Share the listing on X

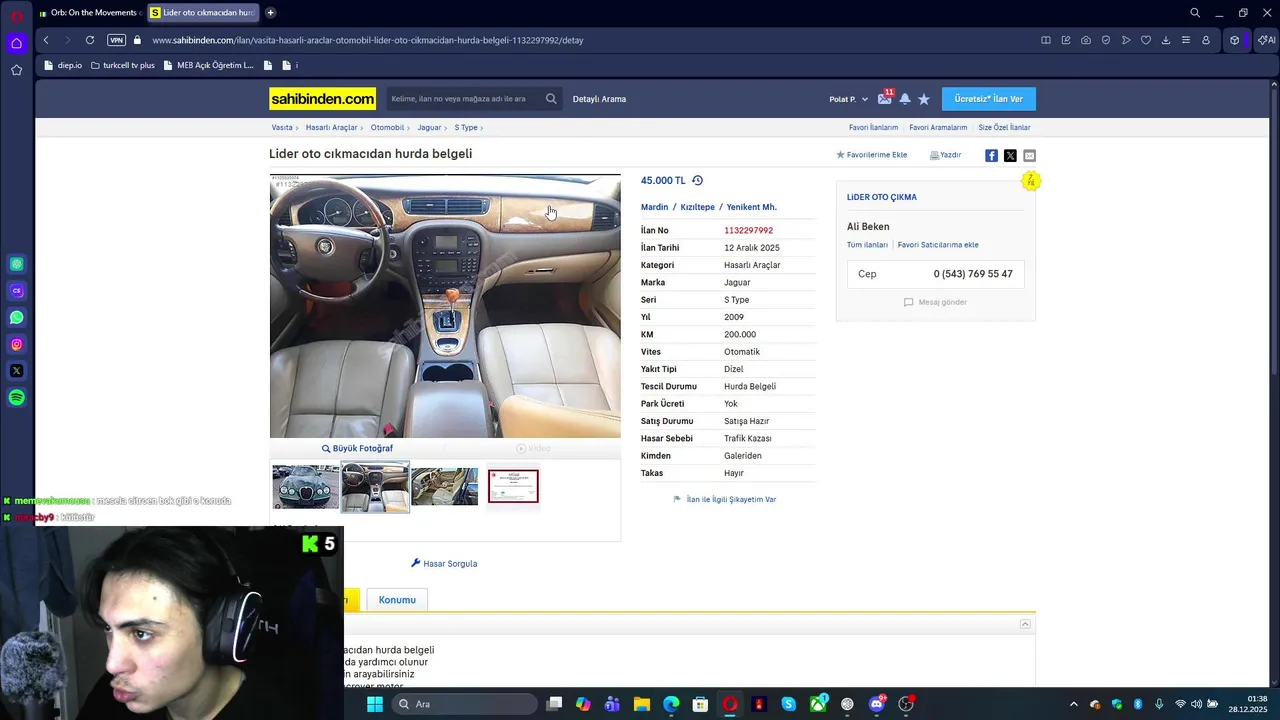coord(1010,155)
